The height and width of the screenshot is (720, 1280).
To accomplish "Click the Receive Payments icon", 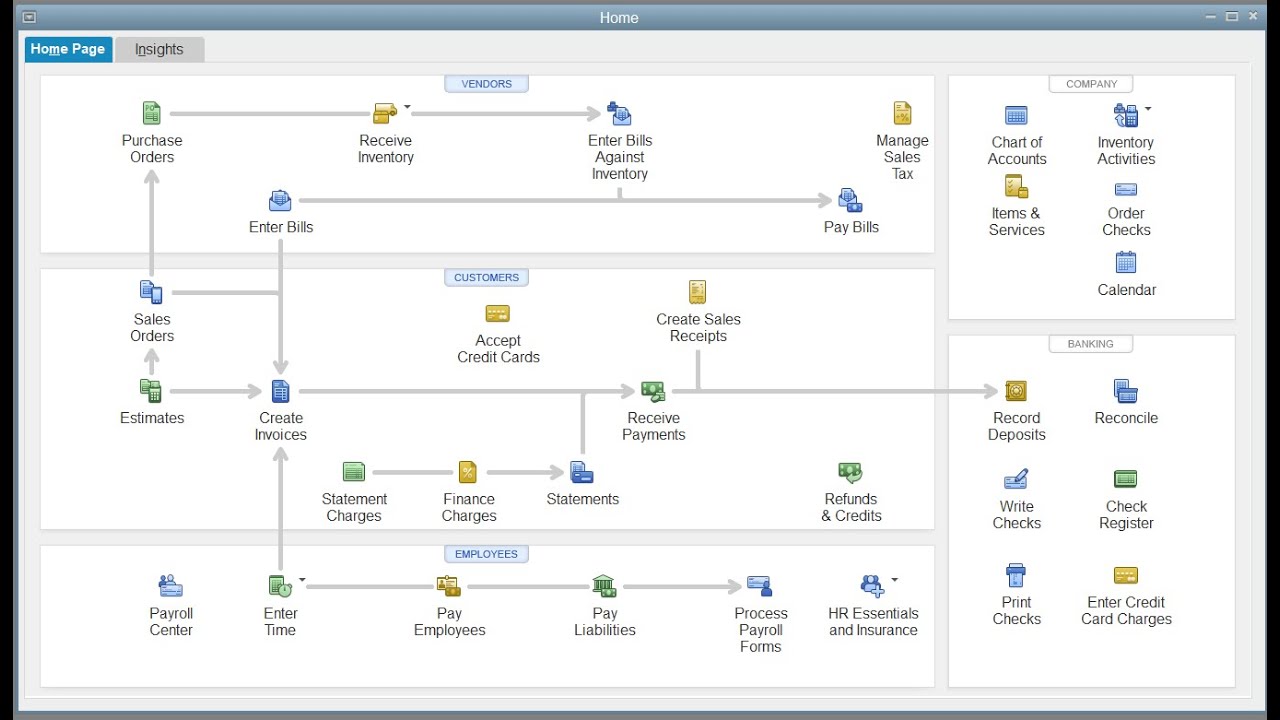I will coord(653,391).
